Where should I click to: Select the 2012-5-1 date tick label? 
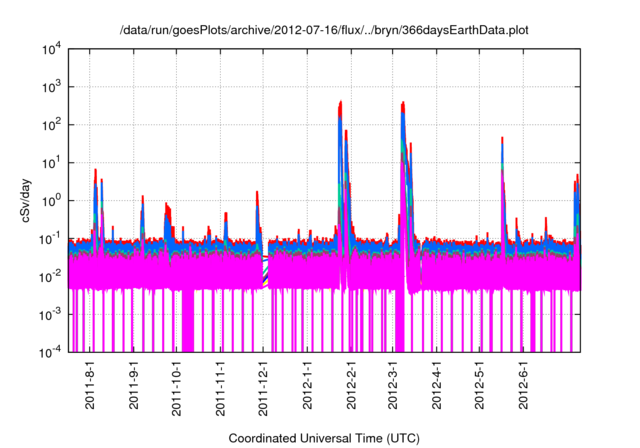(x=480, y=385)
